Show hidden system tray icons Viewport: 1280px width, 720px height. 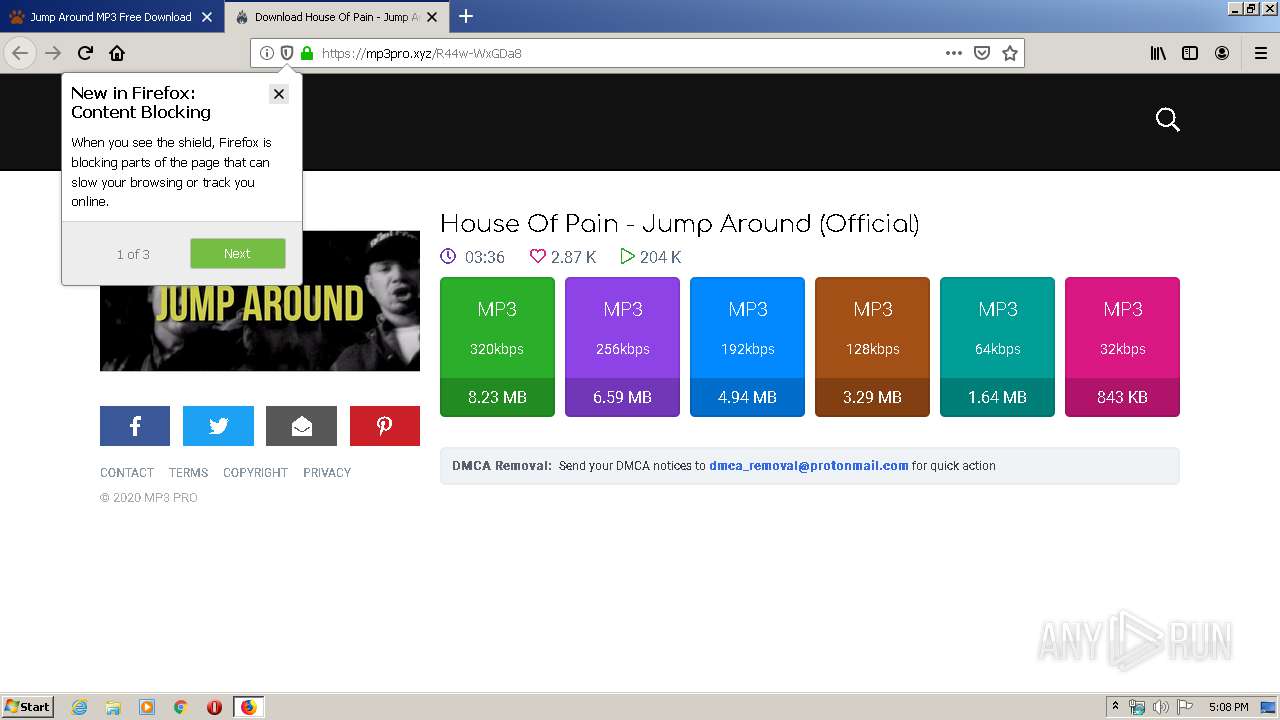pos(1116,707)
